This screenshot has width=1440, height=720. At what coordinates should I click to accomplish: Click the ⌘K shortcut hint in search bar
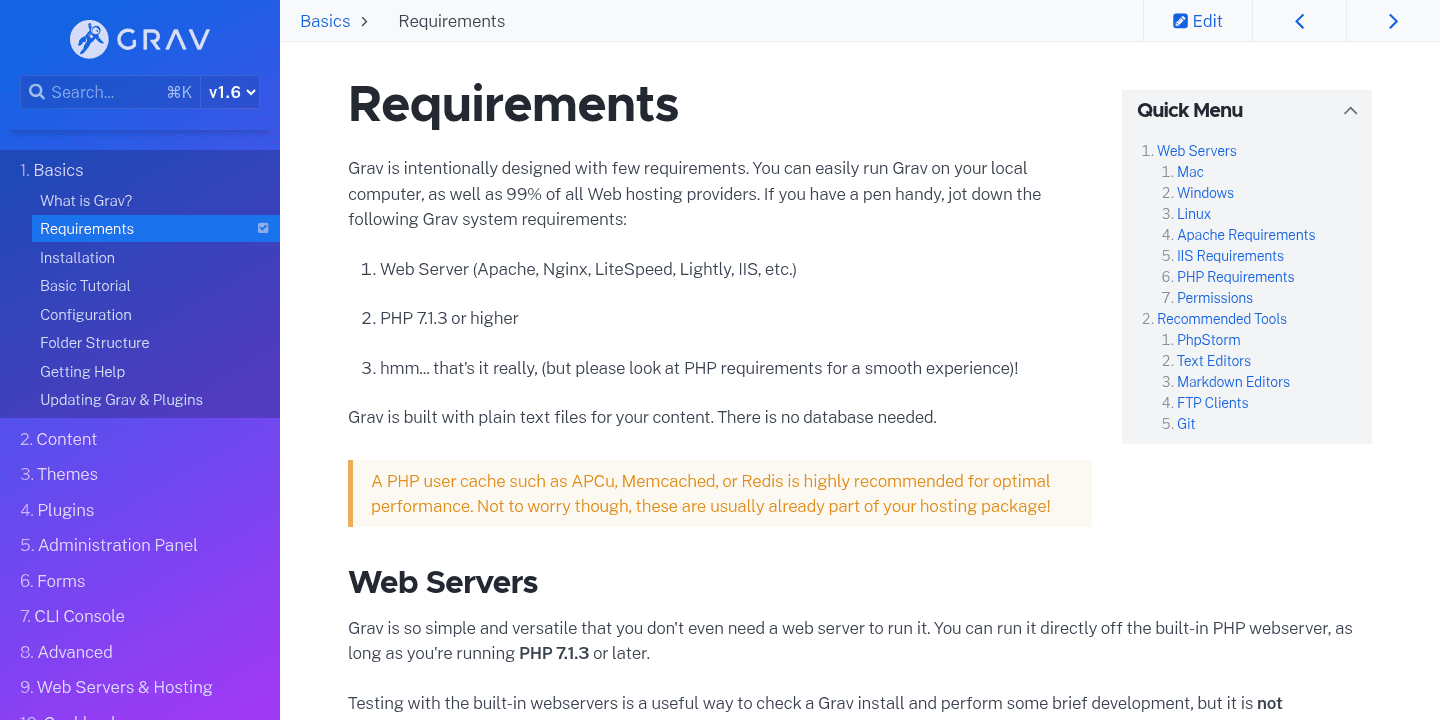tap(179, 91)
